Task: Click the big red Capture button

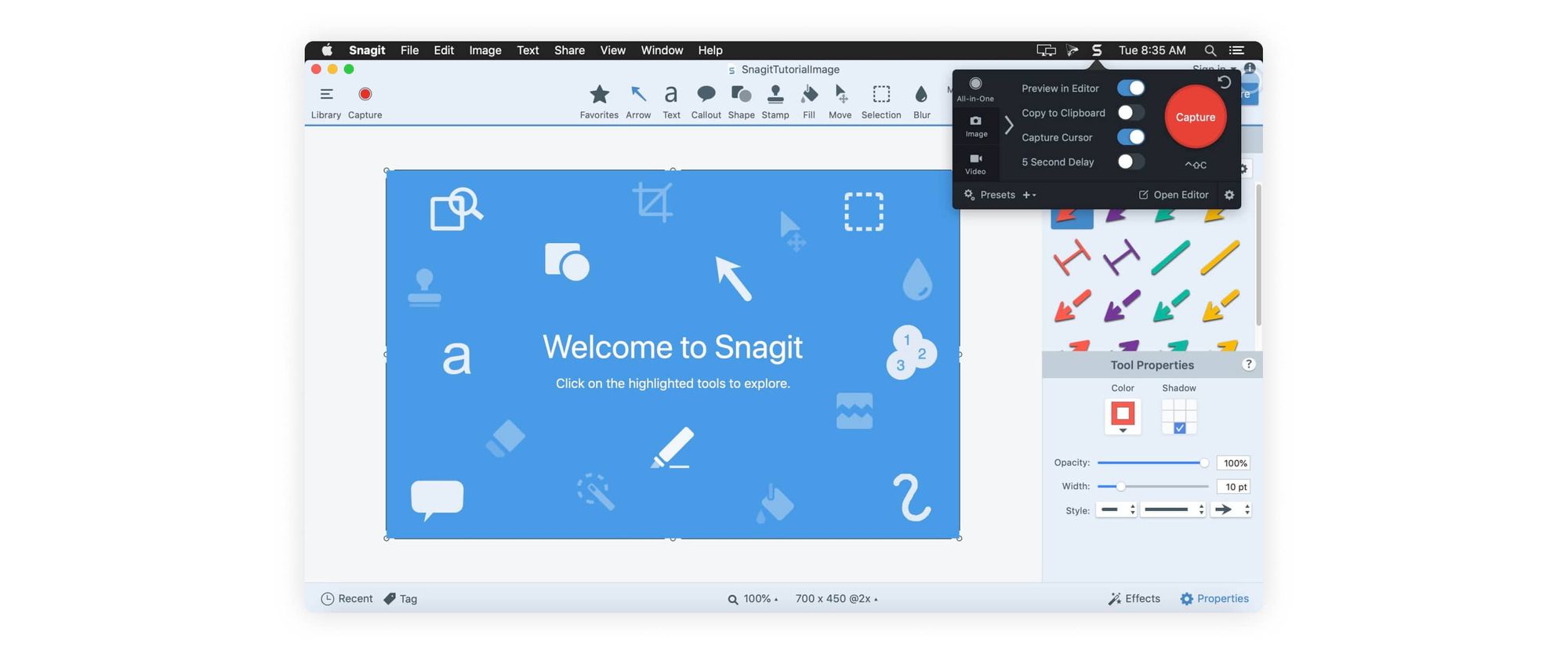Action: coord(1195,117)
